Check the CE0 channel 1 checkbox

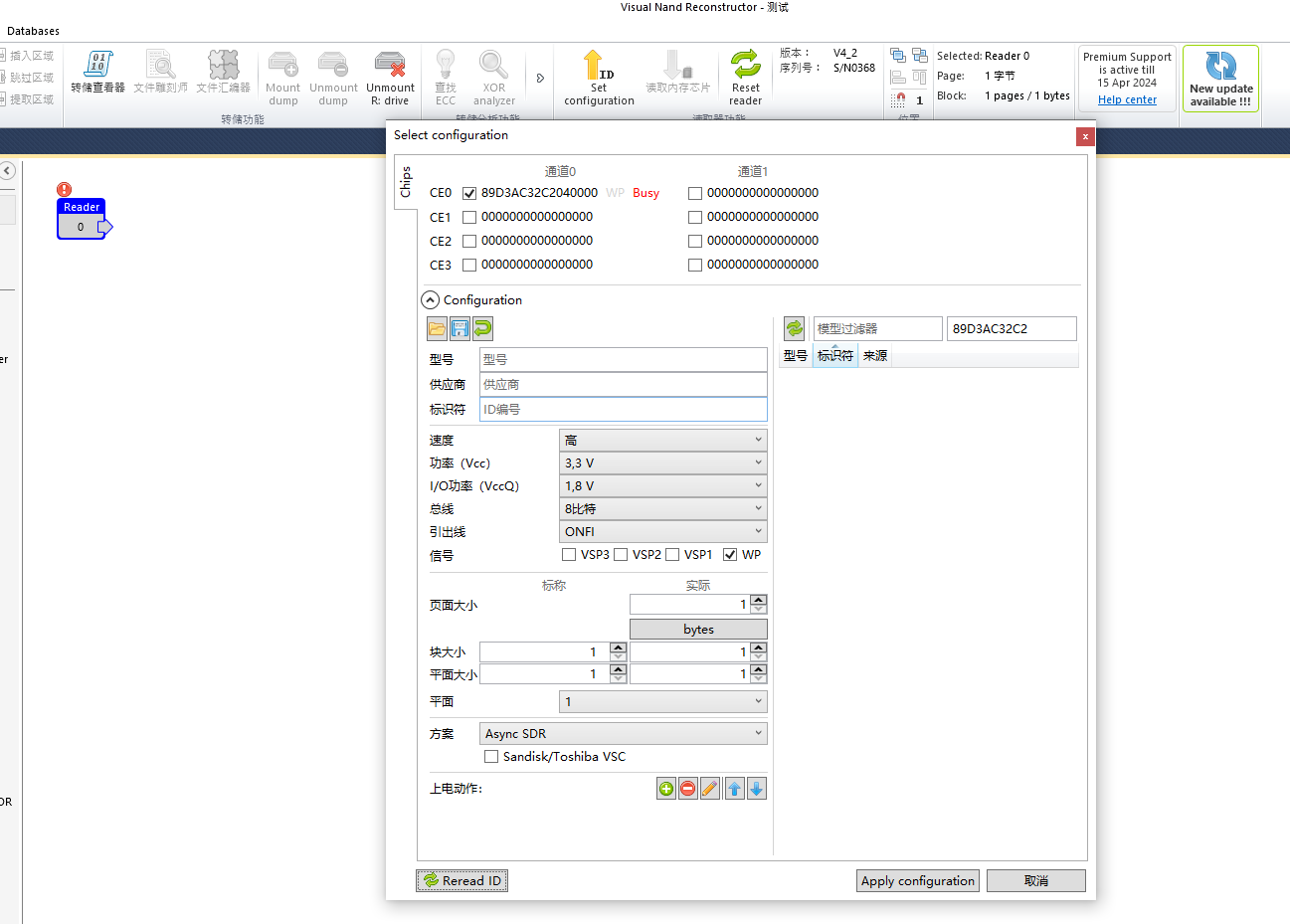pos(695,193)
